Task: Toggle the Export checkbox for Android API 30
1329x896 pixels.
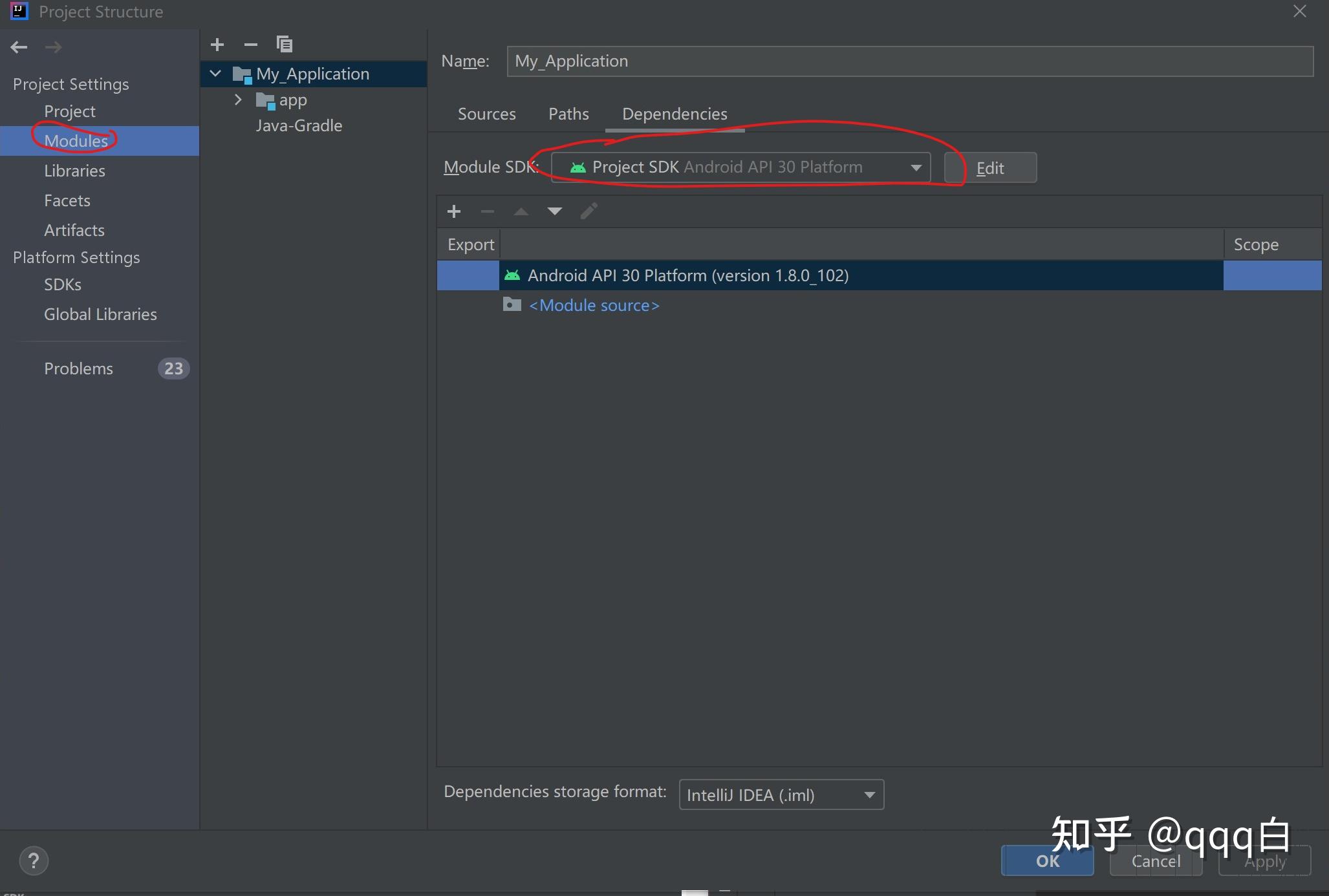Action: 467,275
